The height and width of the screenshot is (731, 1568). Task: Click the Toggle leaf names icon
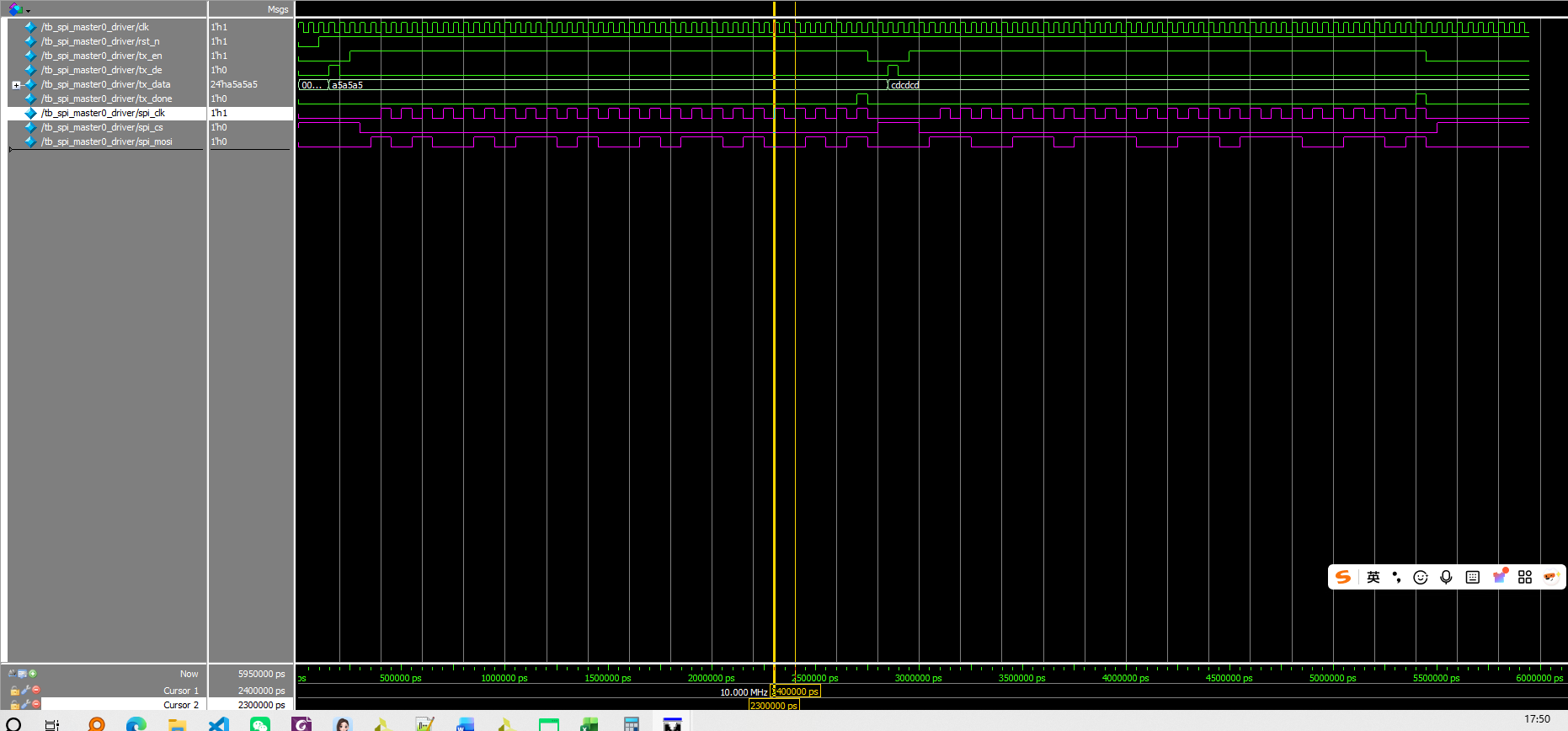pos(12,674)
